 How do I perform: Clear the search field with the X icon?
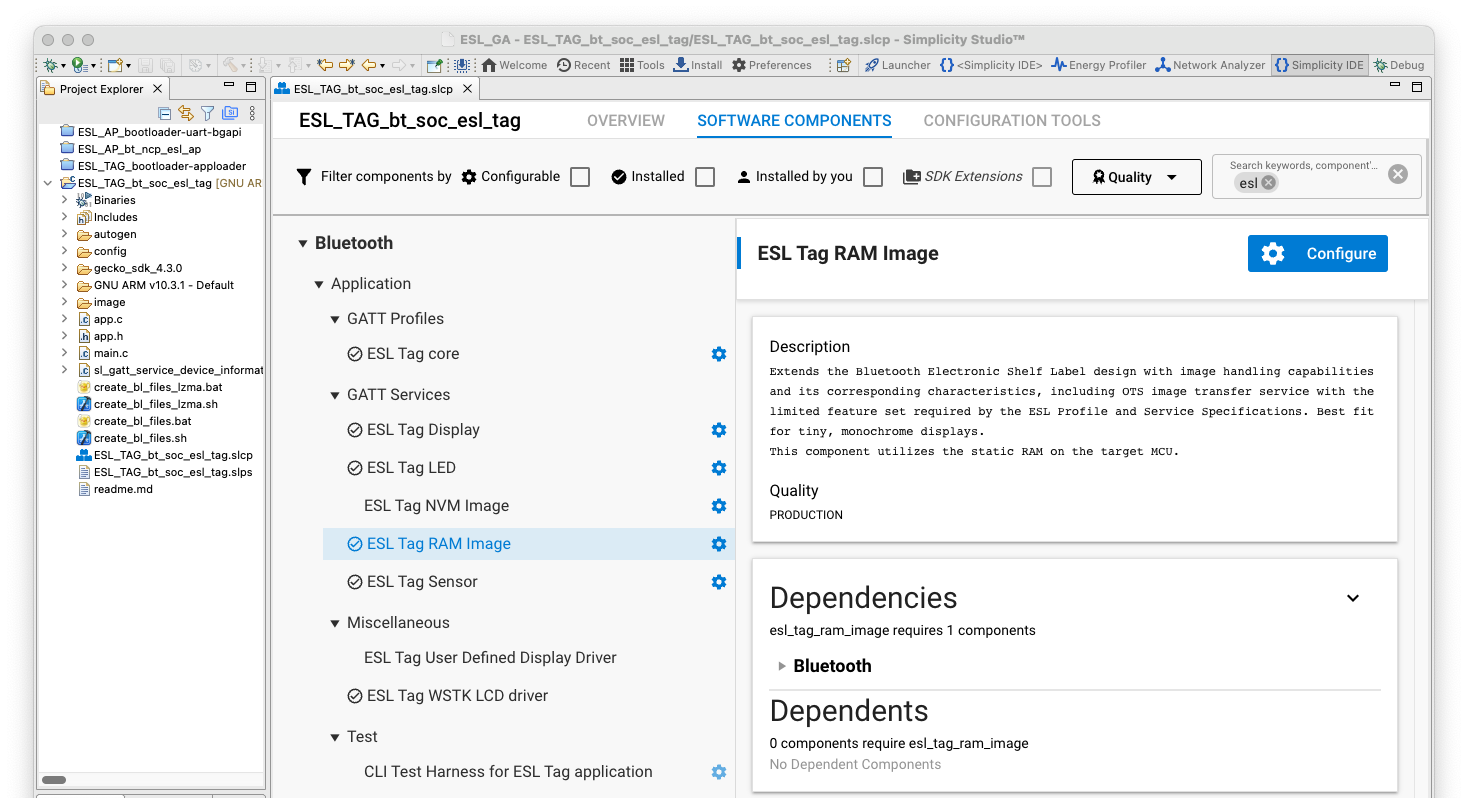(1397, 174)
